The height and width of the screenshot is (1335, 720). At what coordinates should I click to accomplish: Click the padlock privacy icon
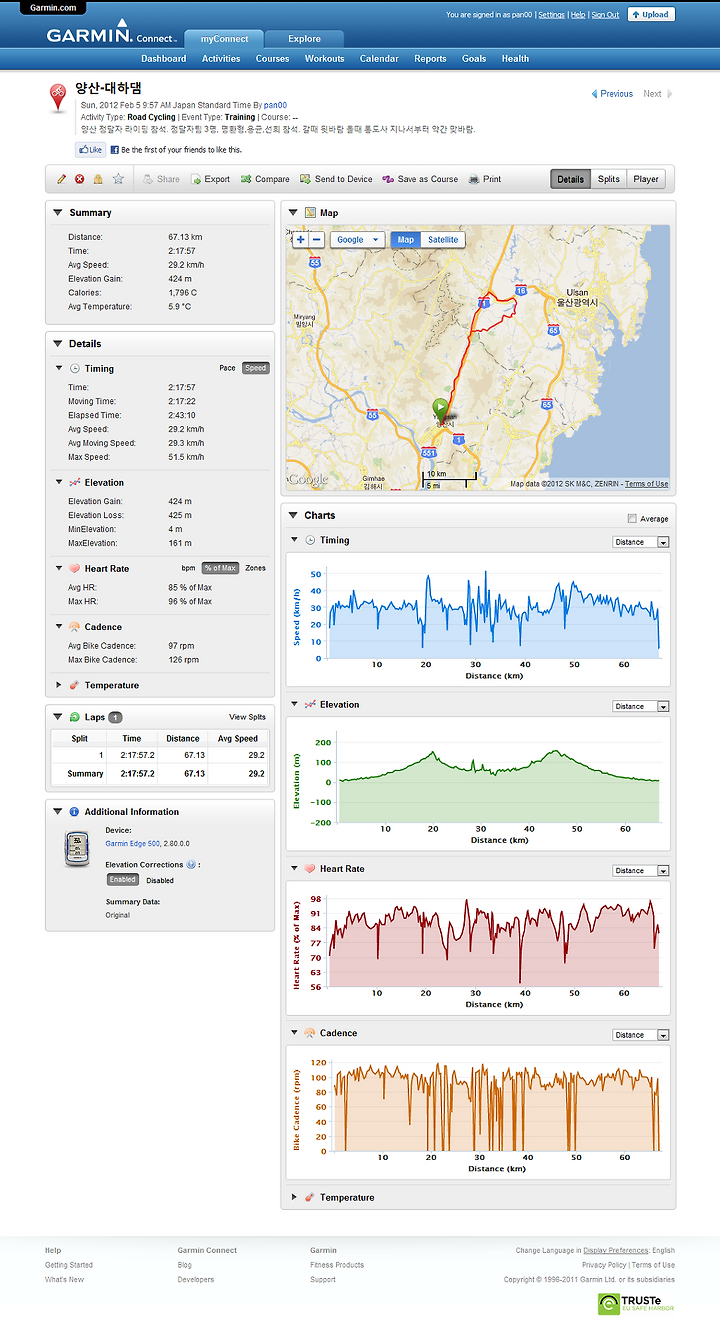[x=98, y=179]
